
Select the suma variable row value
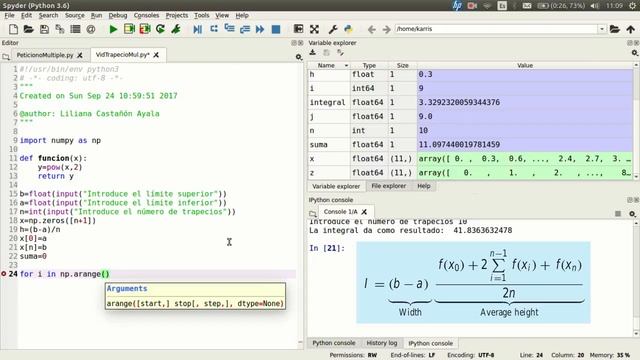click(x=525, y=144)
